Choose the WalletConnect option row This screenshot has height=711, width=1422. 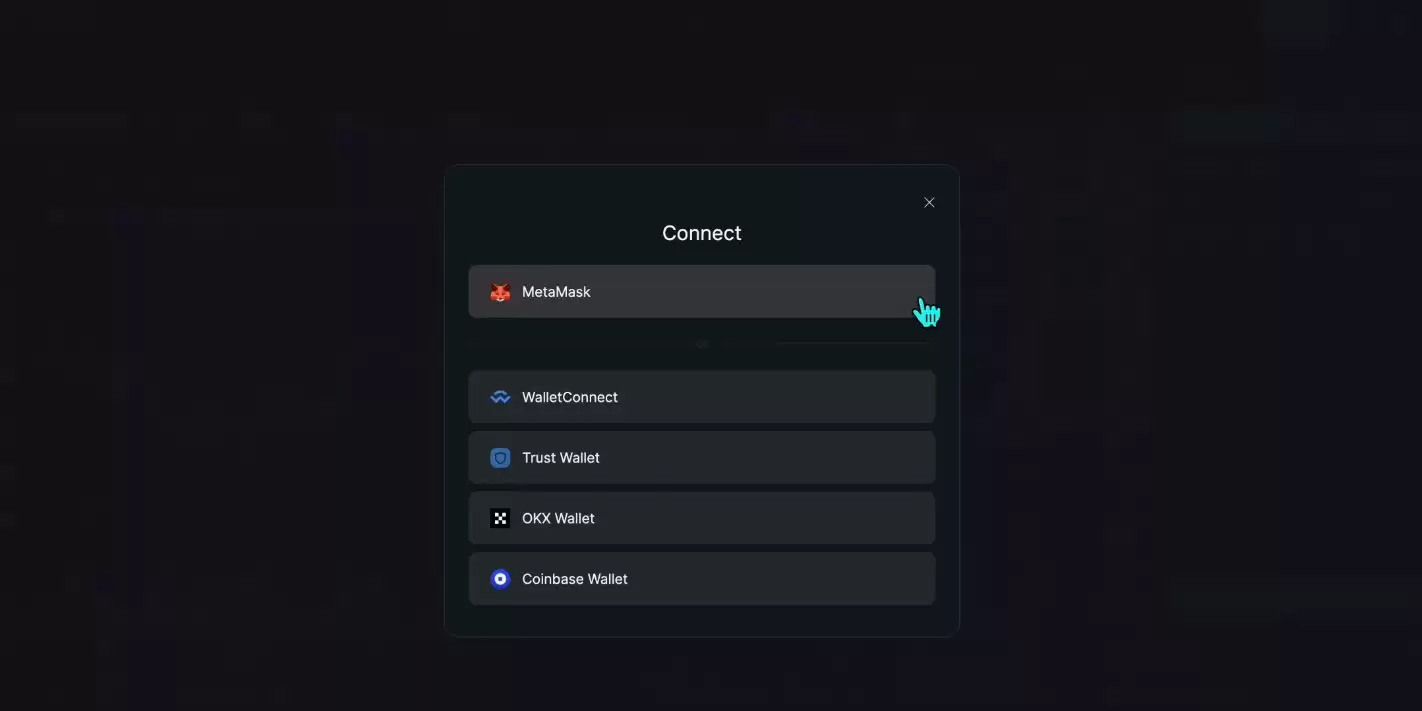(702, 397)
